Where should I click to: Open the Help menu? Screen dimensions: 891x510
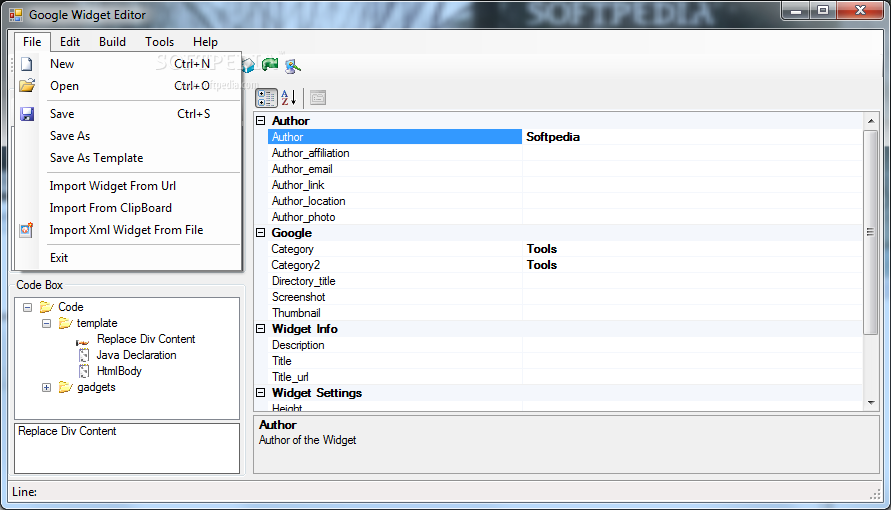[205, 41]
